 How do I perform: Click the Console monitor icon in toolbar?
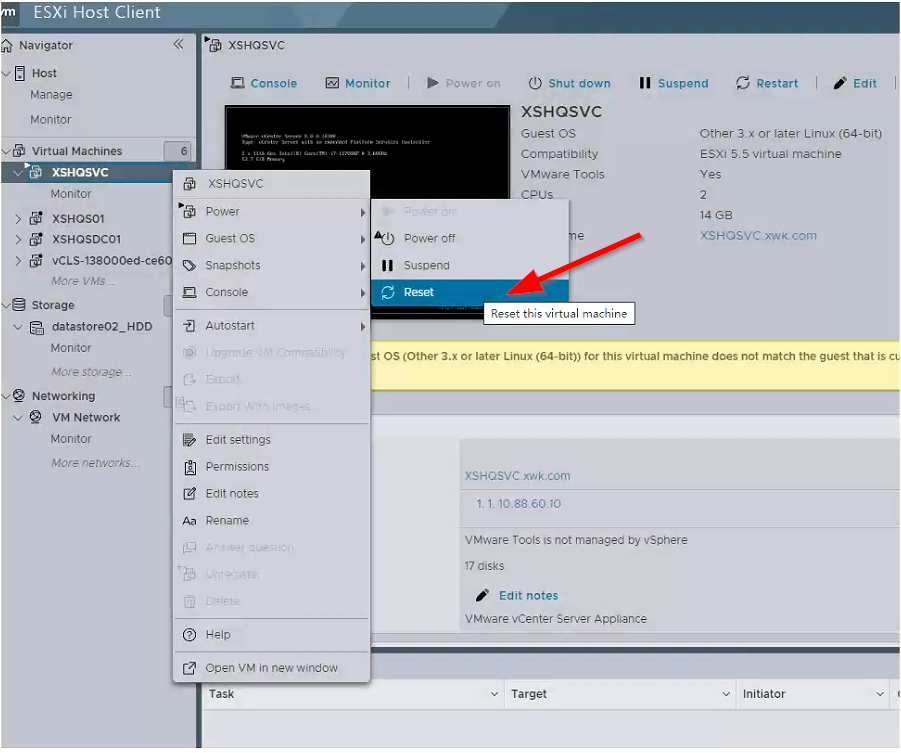pyautogui.click(x=237, y=83)
